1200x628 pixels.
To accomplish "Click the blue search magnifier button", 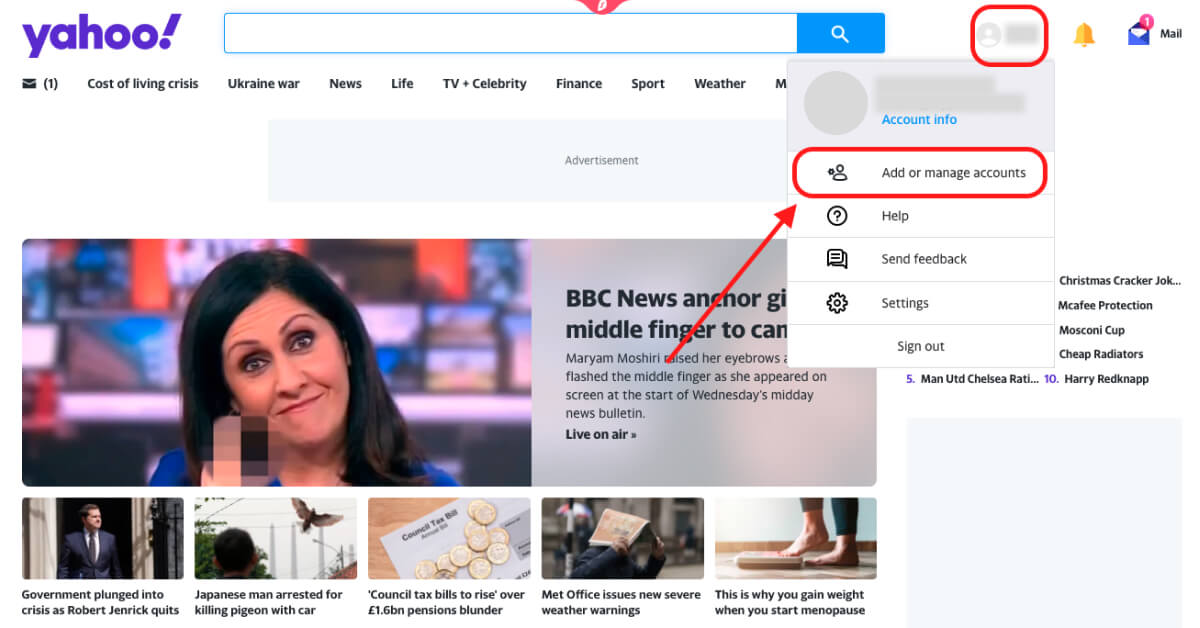I will [840, 33].
